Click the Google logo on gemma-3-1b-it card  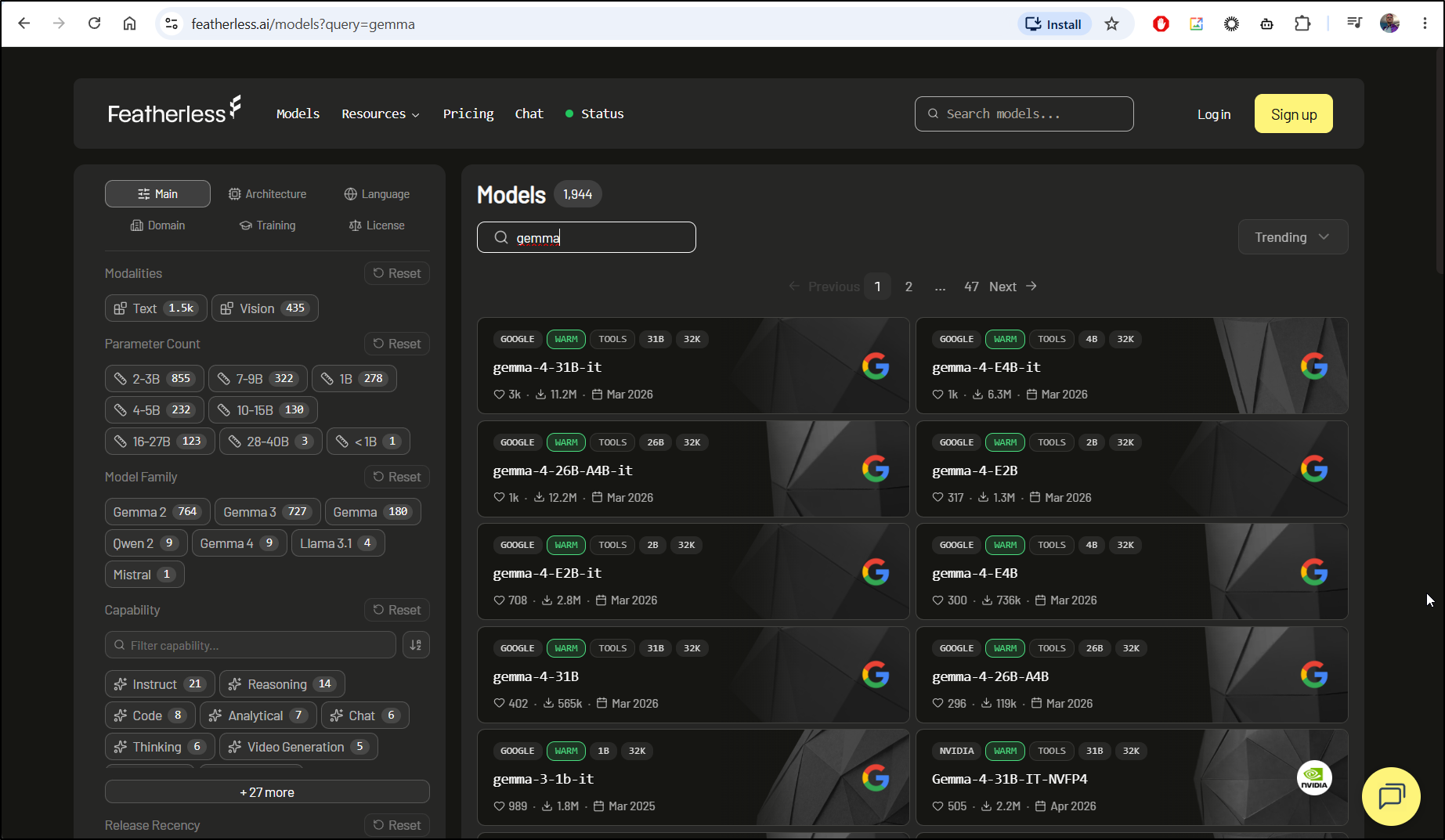876,778
